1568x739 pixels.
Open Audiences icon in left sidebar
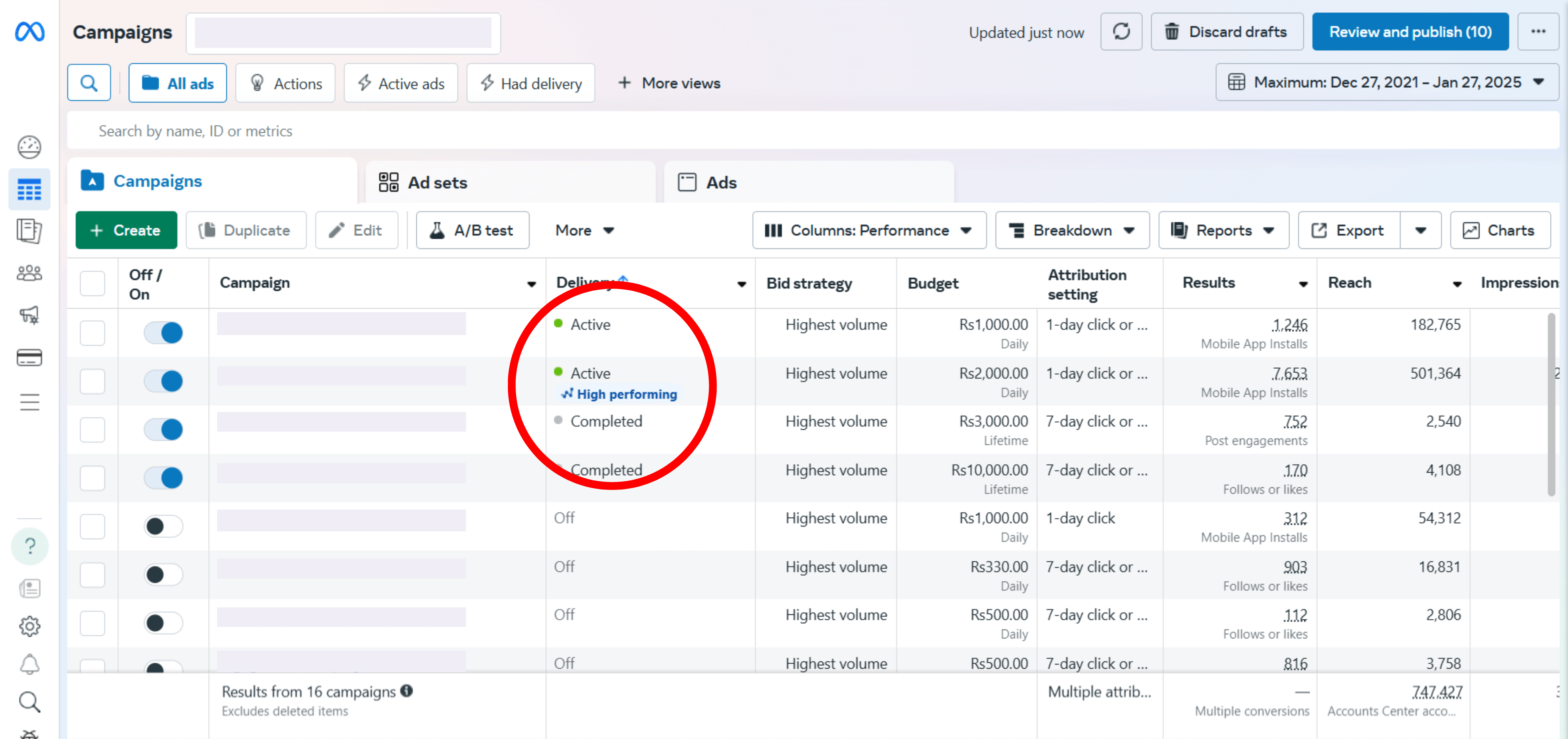point(29,273)
